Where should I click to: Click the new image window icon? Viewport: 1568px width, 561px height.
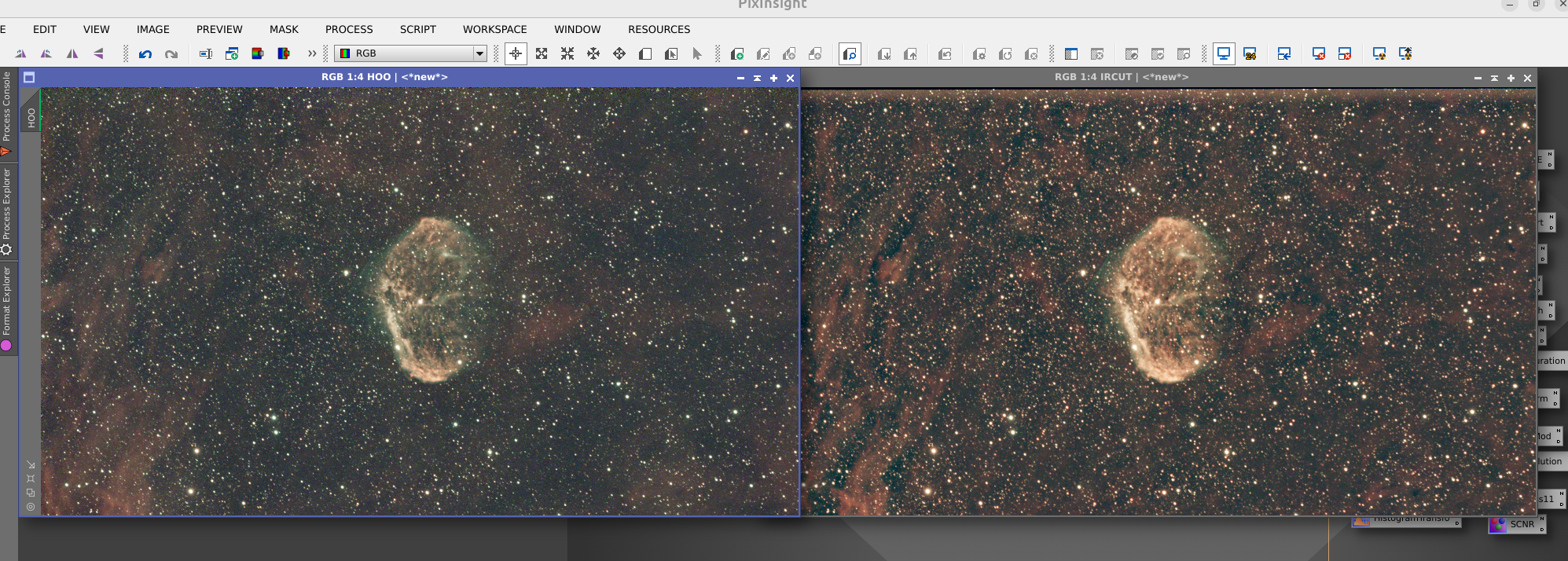click(232, 54)
